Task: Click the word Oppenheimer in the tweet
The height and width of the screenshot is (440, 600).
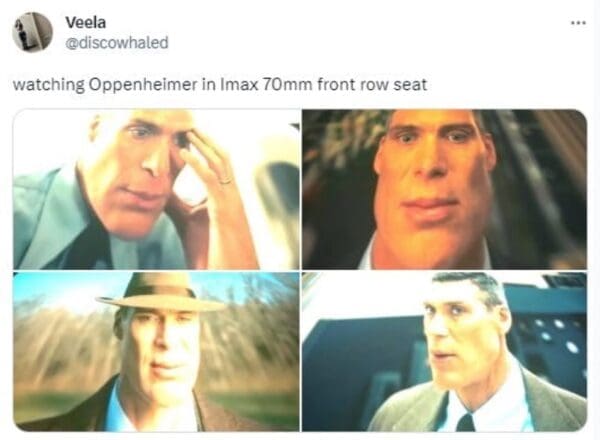Action: (x=143, y=85)
